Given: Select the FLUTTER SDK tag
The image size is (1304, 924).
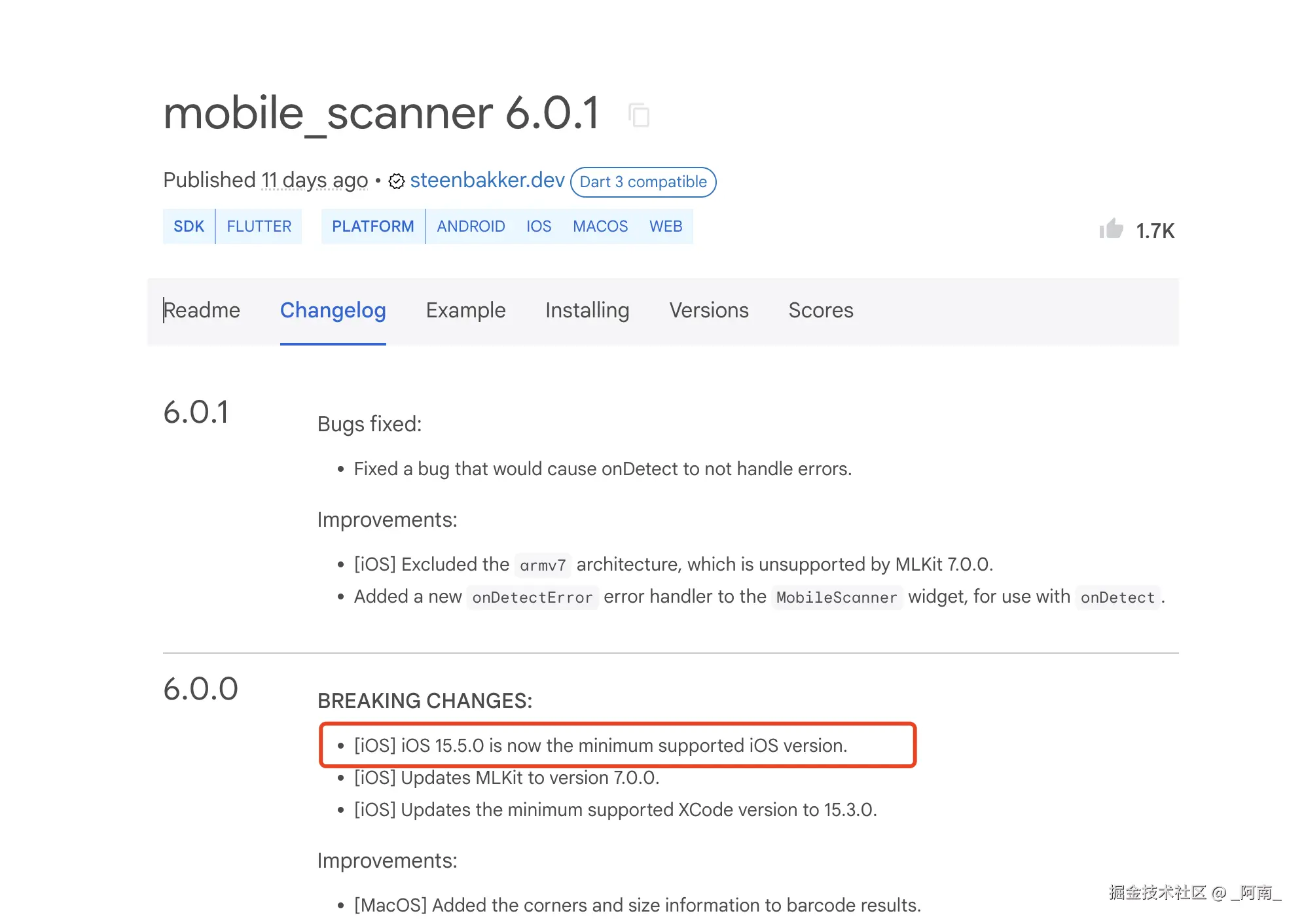Looking at the screenshot, I should coord(259,226).
